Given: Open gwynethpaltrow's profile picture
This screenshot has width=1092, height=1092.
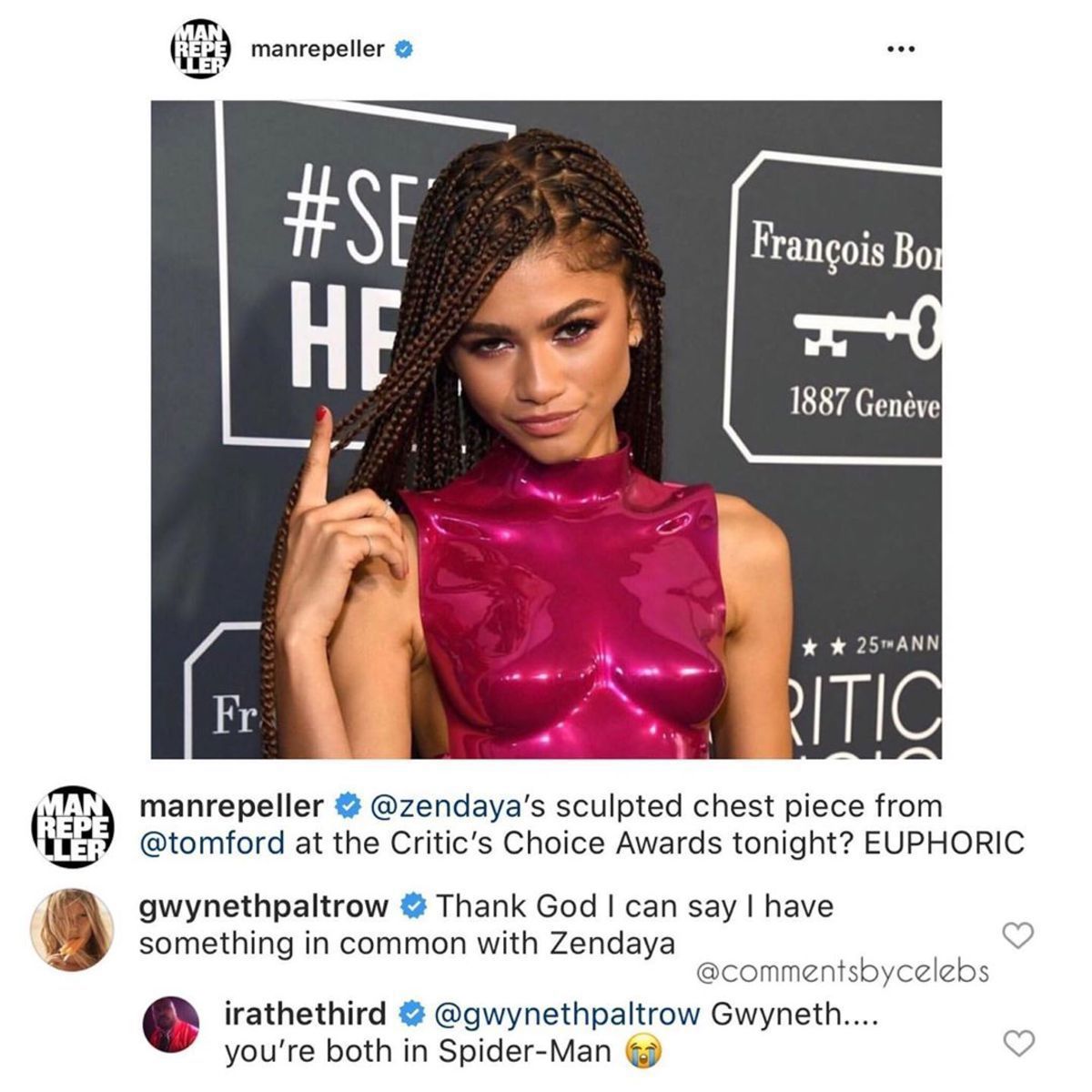Looking at the screenshot, I should (x=72, y=929).
